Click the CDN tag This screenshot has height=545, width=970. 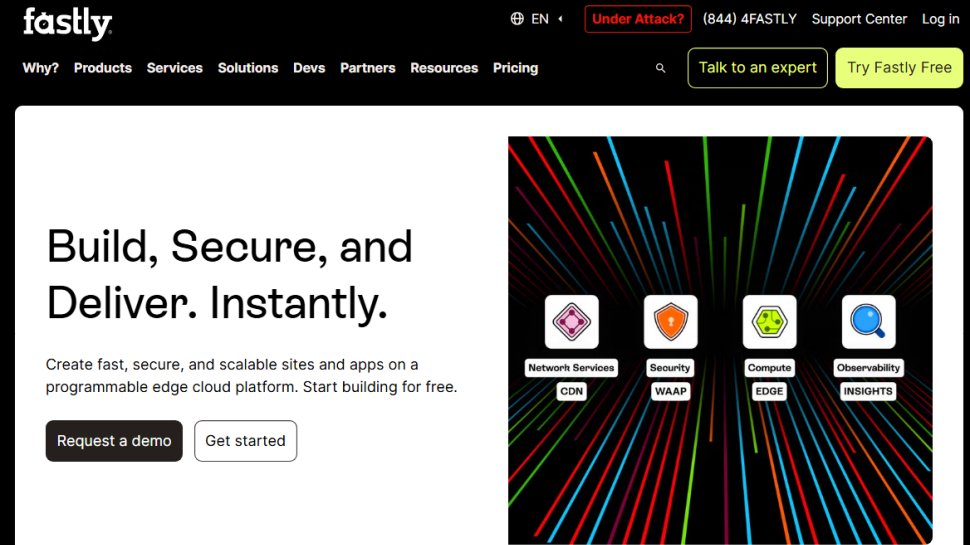coord(572,391)
